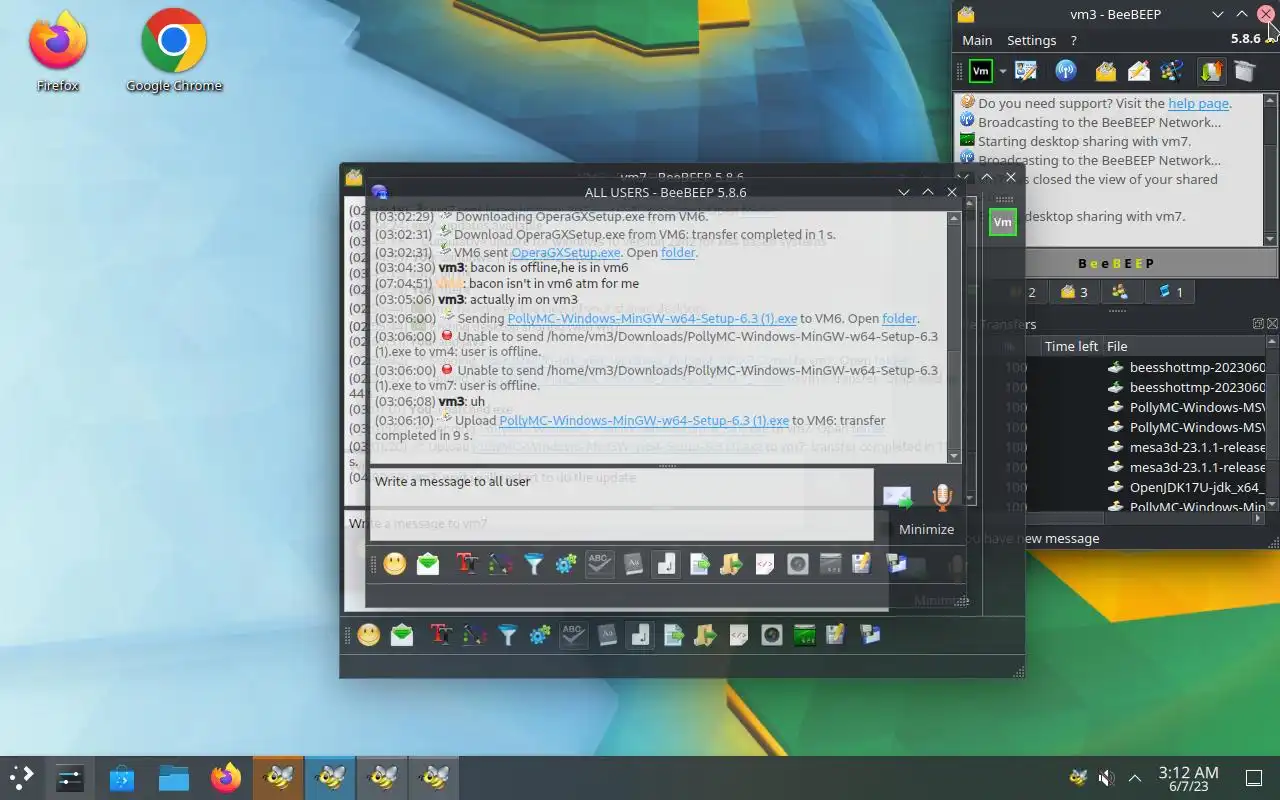Start desktop sharing from vm7 toolbar
The height and width of the screenshot is (800, 1280).
click(x=804, y=635)
